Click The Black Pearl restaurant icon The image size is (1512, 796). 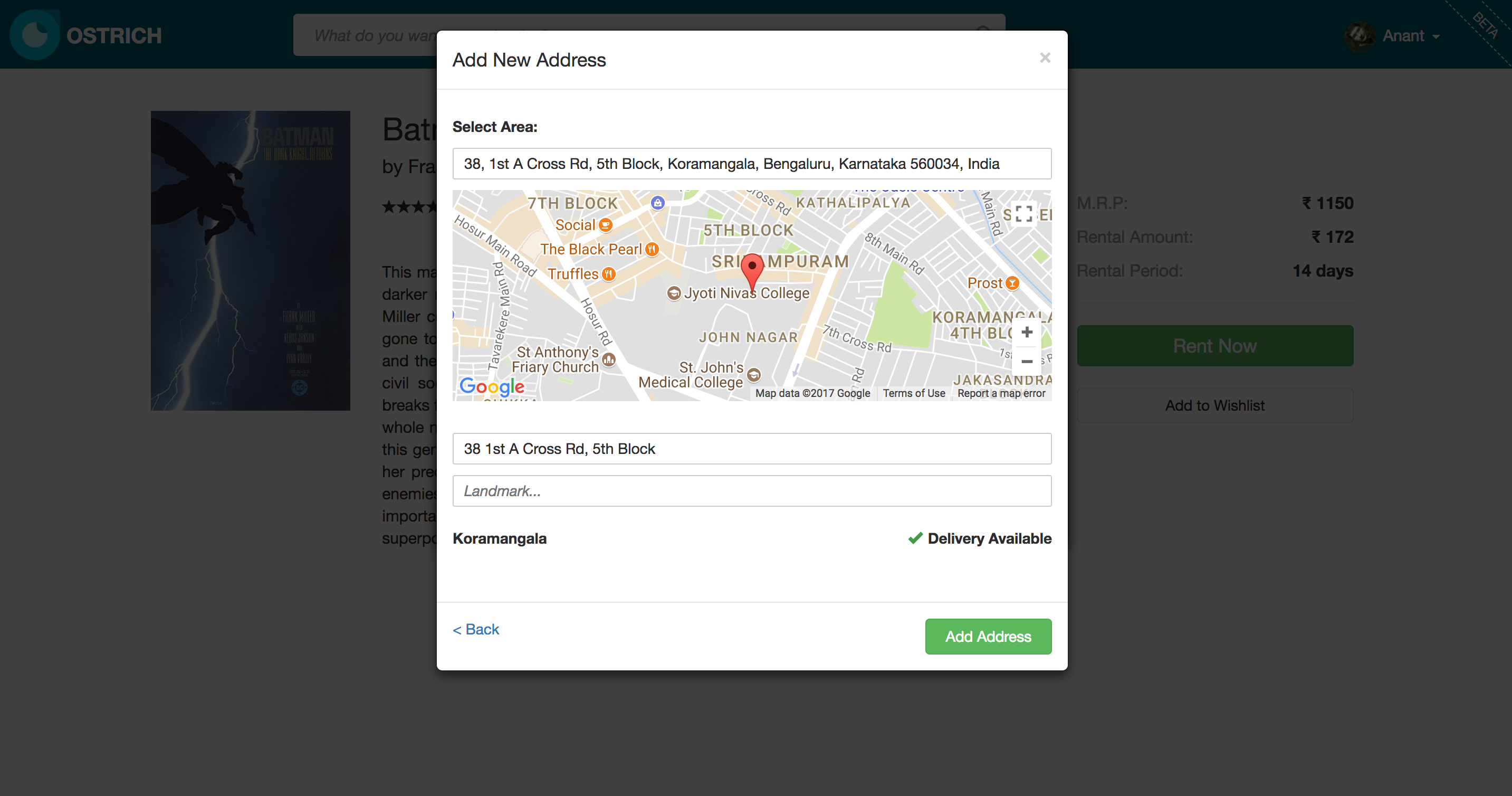click(x=652, y=249)
